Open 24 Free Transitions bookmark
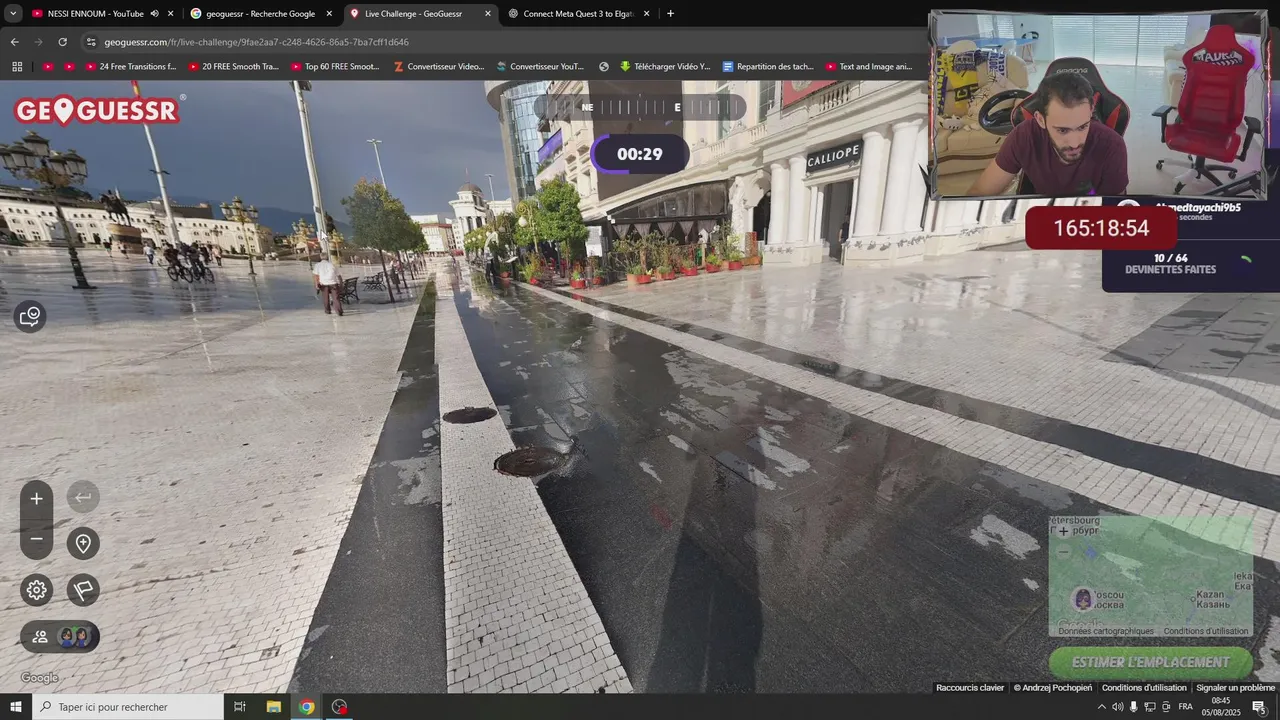The height and width of the screenshot is (720, 1280). (131, 67)
